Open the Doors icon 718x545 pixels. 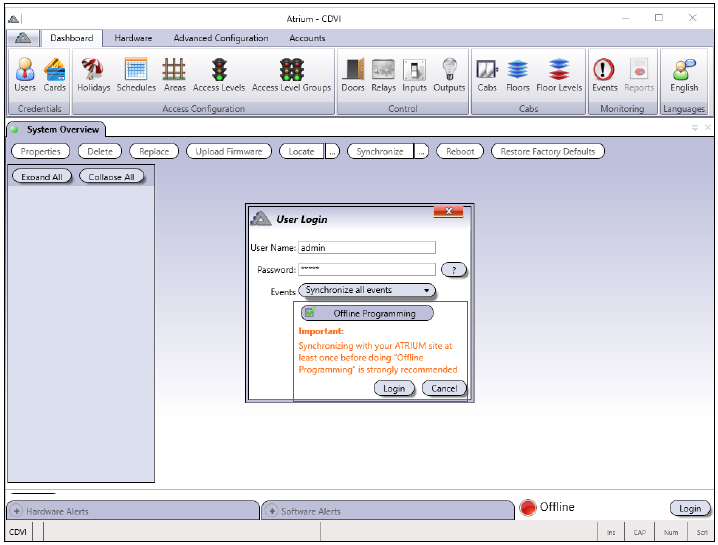(x=353, y=75)
